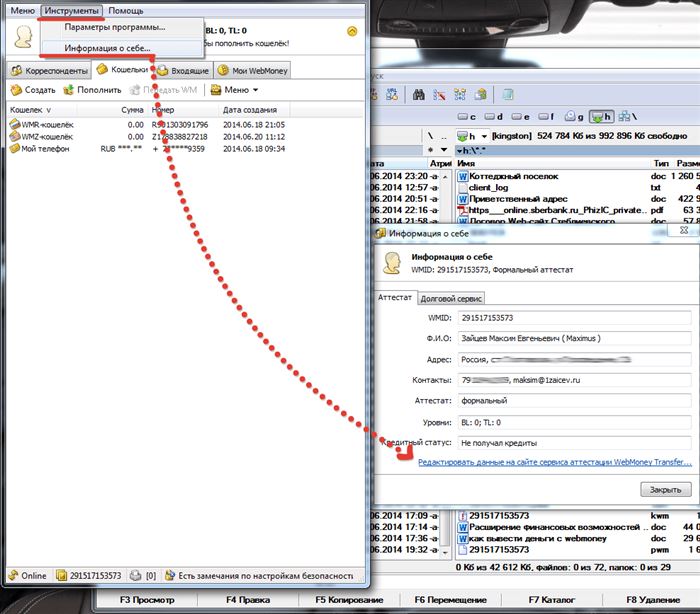This screenshot has width=700, height=614.
Task: Switch to the Корреспонденты tab
Action: [x=50, y=71]
